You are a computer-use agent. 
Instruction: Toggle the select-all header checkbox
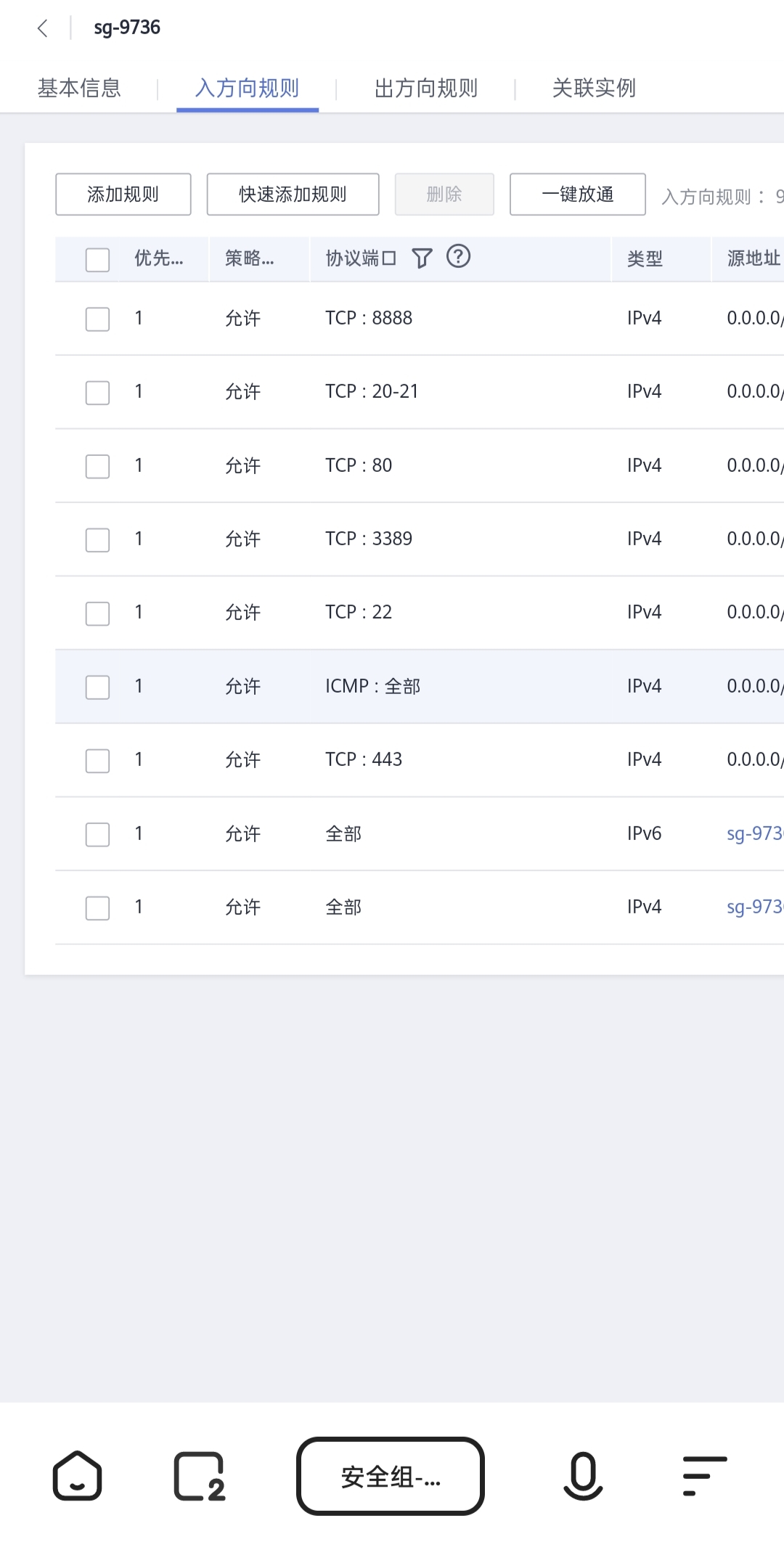coord(97,259)
